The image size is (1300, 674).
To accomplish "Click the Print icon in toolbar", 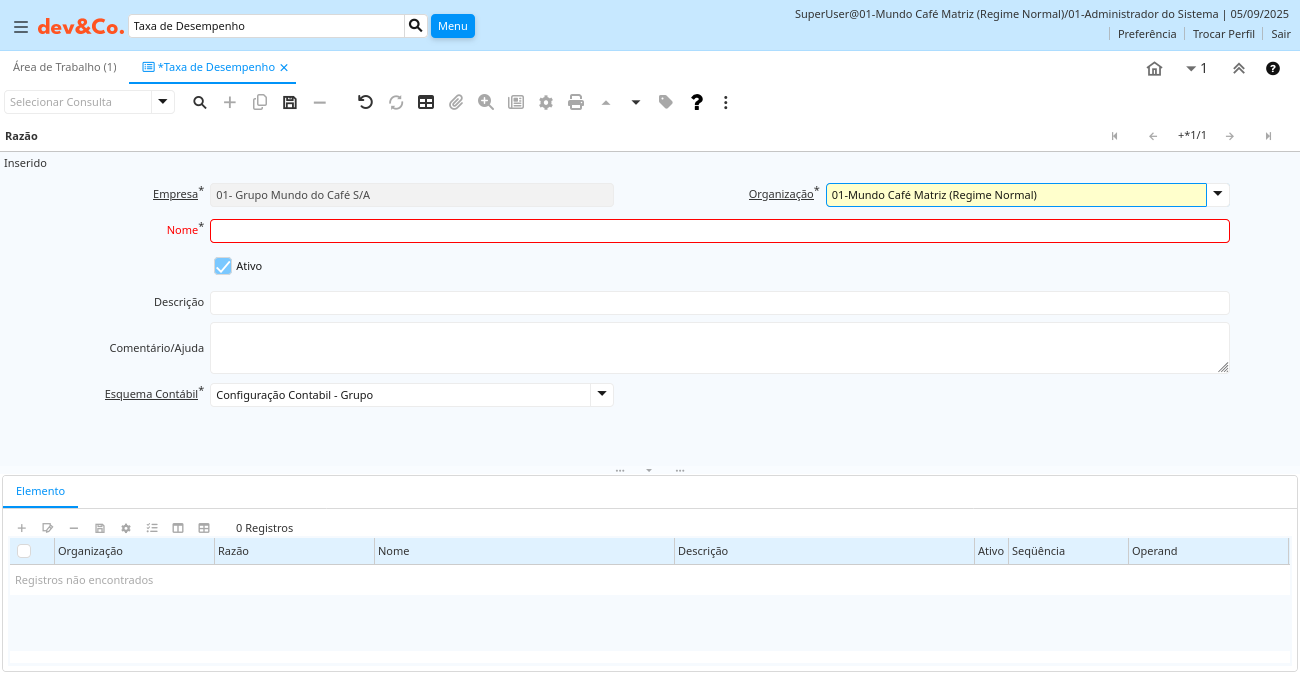I will coord(576,102).
